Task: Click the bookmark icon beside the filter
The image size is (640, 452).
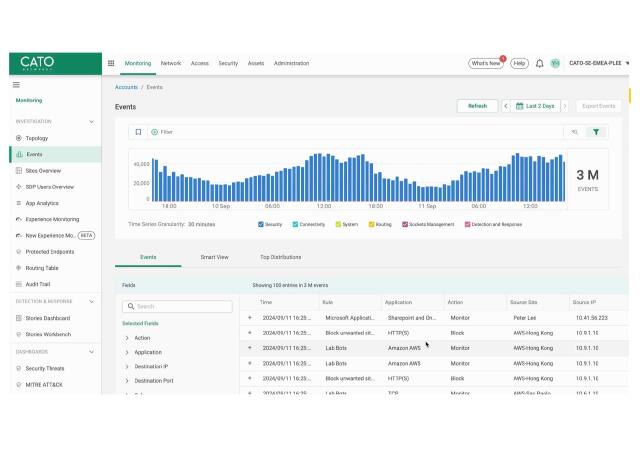Action: pyautogui.click(x=138, y=132)
